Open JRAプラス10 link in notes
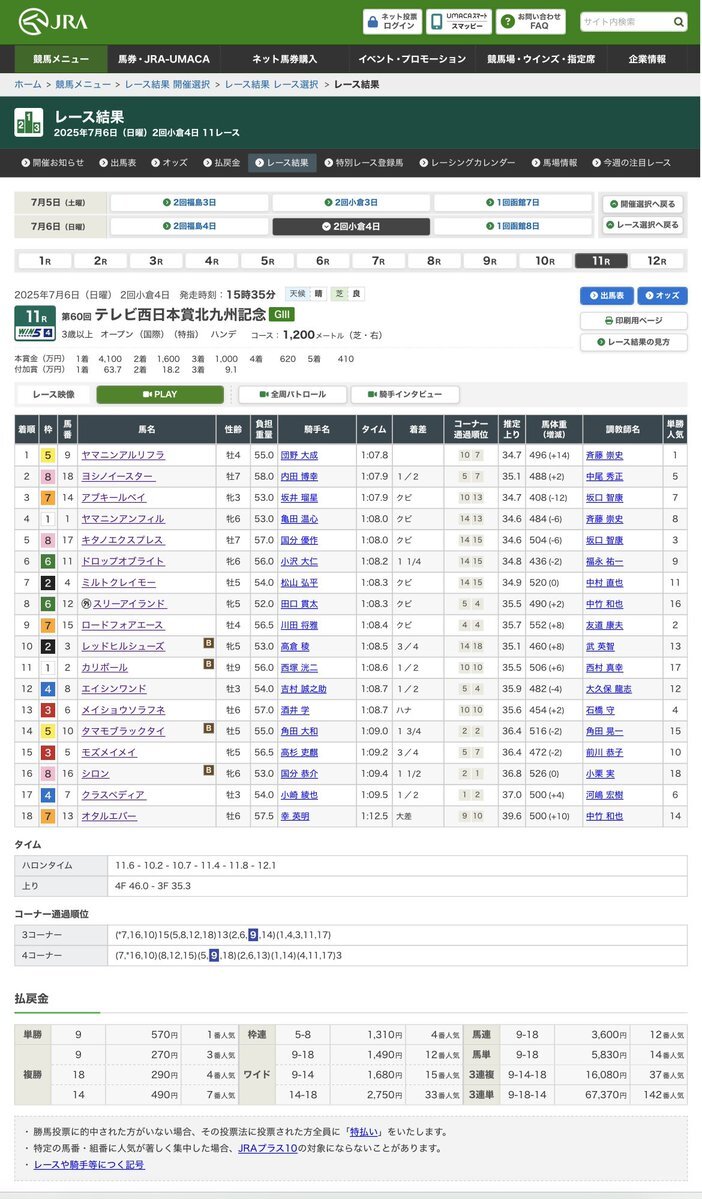 [x=267, y=1148]
